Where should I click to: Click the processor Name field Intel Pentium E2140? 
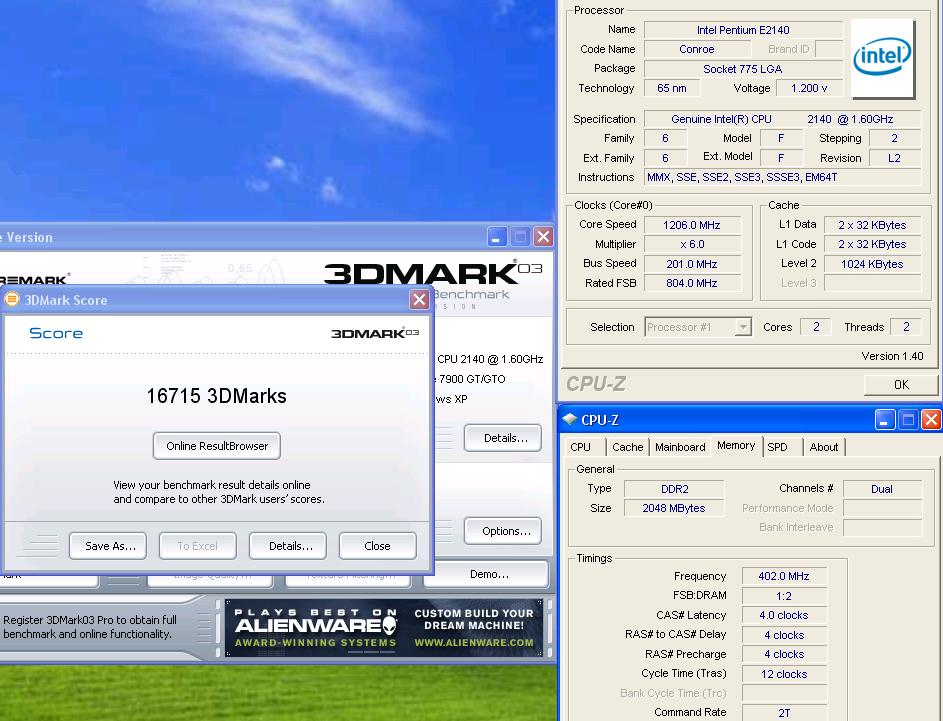(743, 29)
